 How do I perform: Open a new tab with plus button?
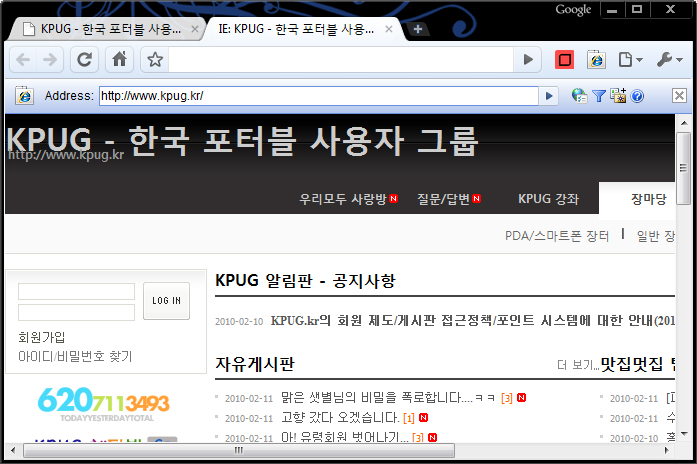tap(417, 29)
